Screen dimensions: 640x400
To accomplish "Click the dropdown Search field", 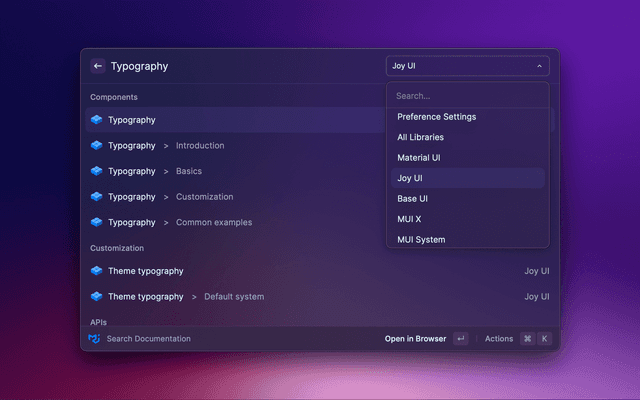I will [467, 96].
